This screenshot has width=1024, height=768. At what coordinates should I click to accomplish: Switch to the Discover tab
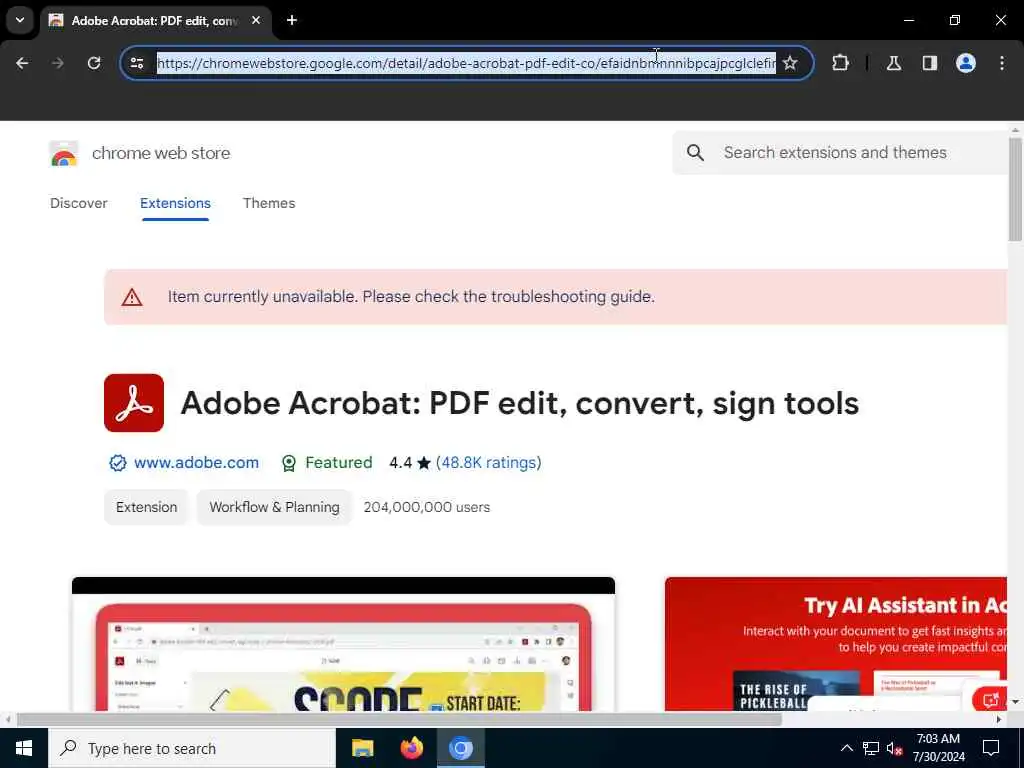pos(79,203)
